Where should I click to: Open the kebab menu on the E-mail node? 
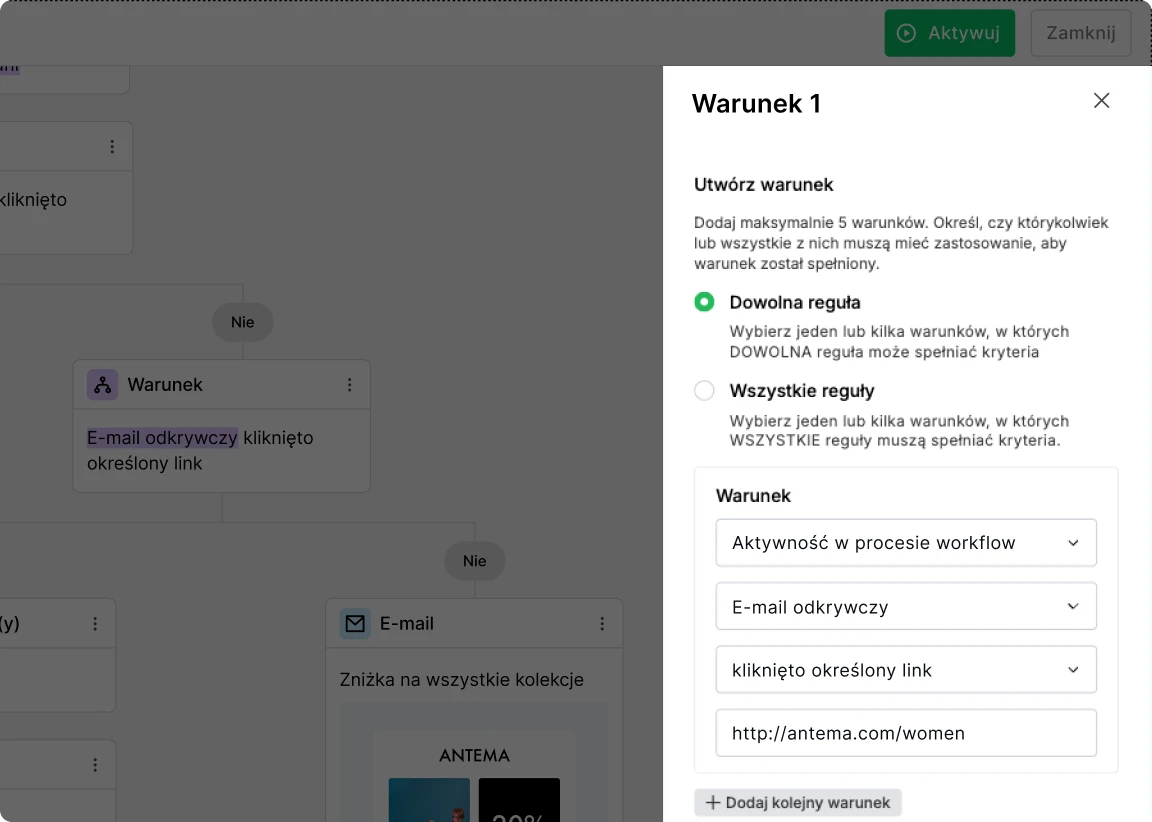click(x=602, y=623)
